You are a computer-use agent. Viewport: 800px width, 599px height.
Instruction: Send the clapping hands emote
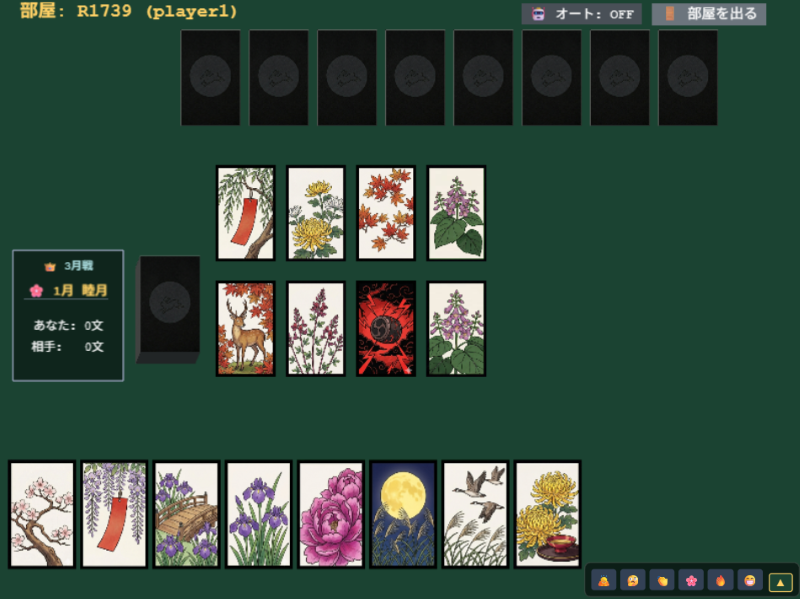click(x=662, y=581)
